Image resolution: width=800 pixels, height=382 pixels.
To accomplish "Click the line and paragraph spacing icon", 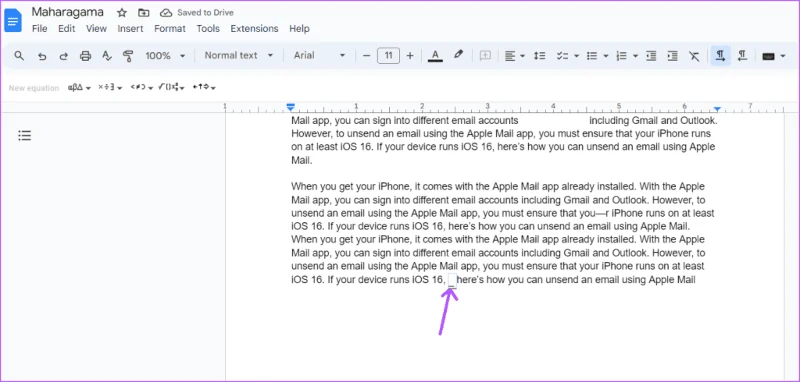I will pyautogui.click(x=539, y=56).
